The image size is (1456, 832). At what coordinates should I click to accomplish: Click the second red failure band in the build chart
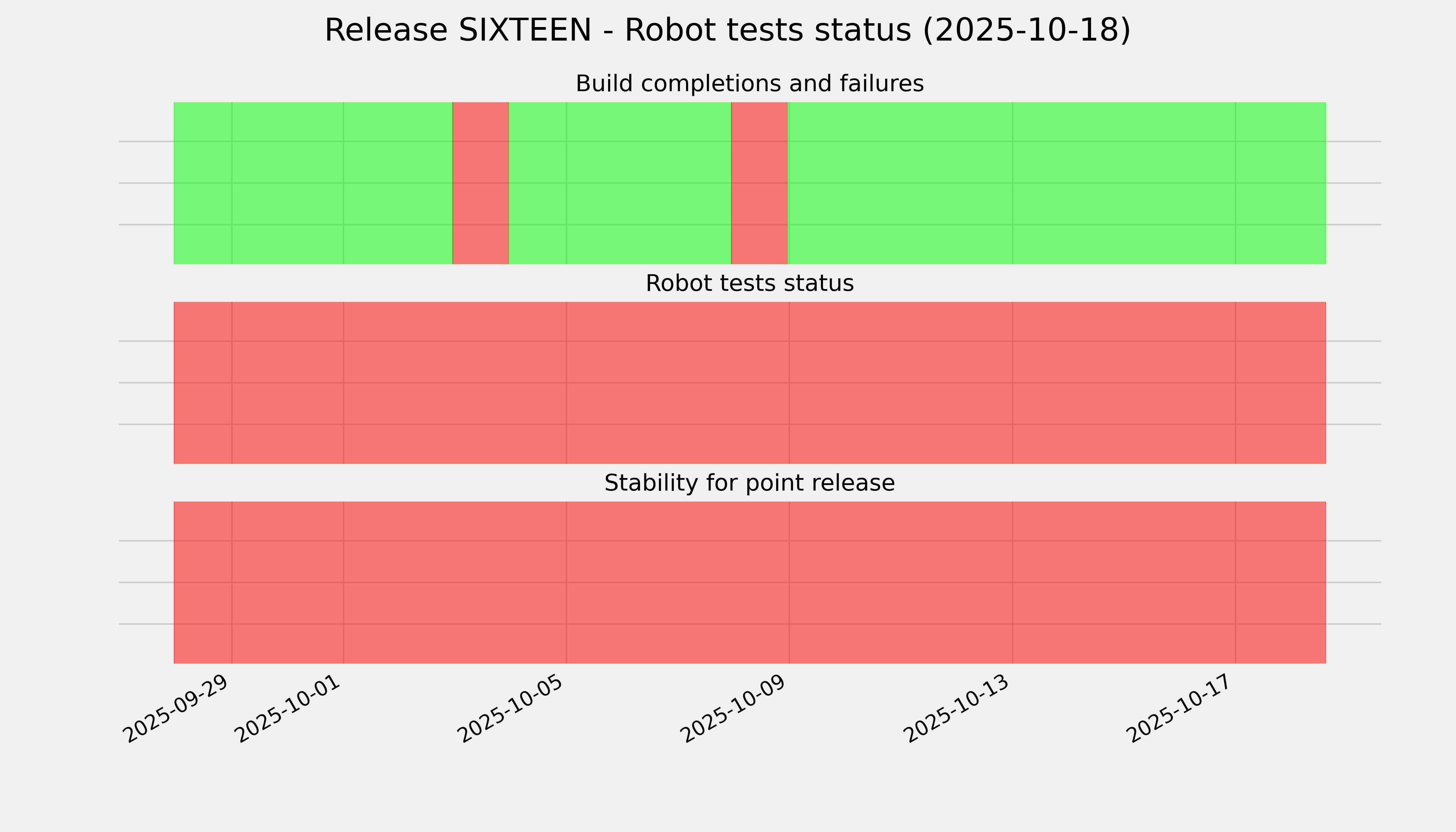pos(759,183)
